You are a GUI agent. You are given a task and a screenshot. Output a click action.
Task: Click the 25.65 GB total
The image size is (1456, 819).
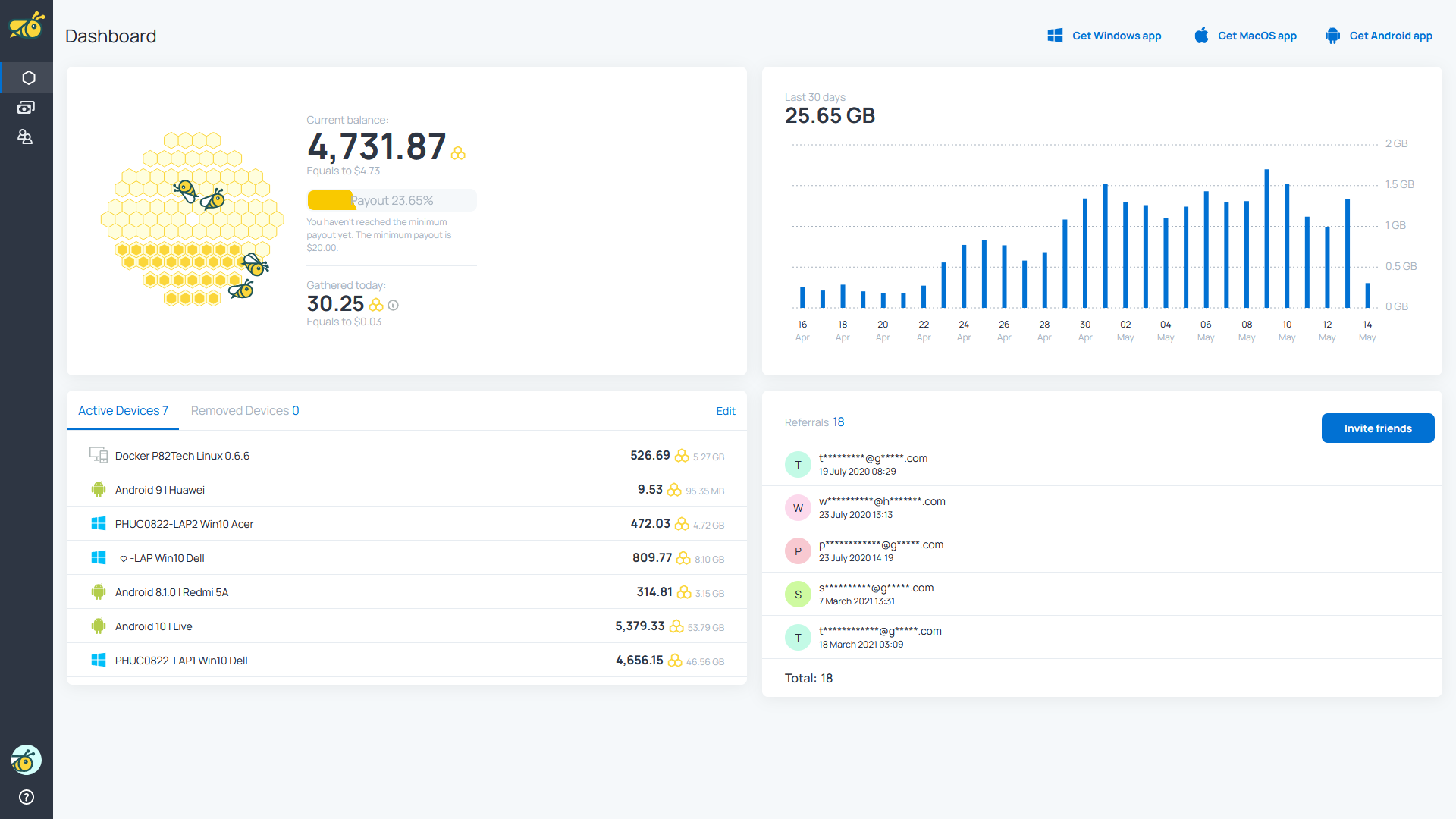tap(830, 116)
